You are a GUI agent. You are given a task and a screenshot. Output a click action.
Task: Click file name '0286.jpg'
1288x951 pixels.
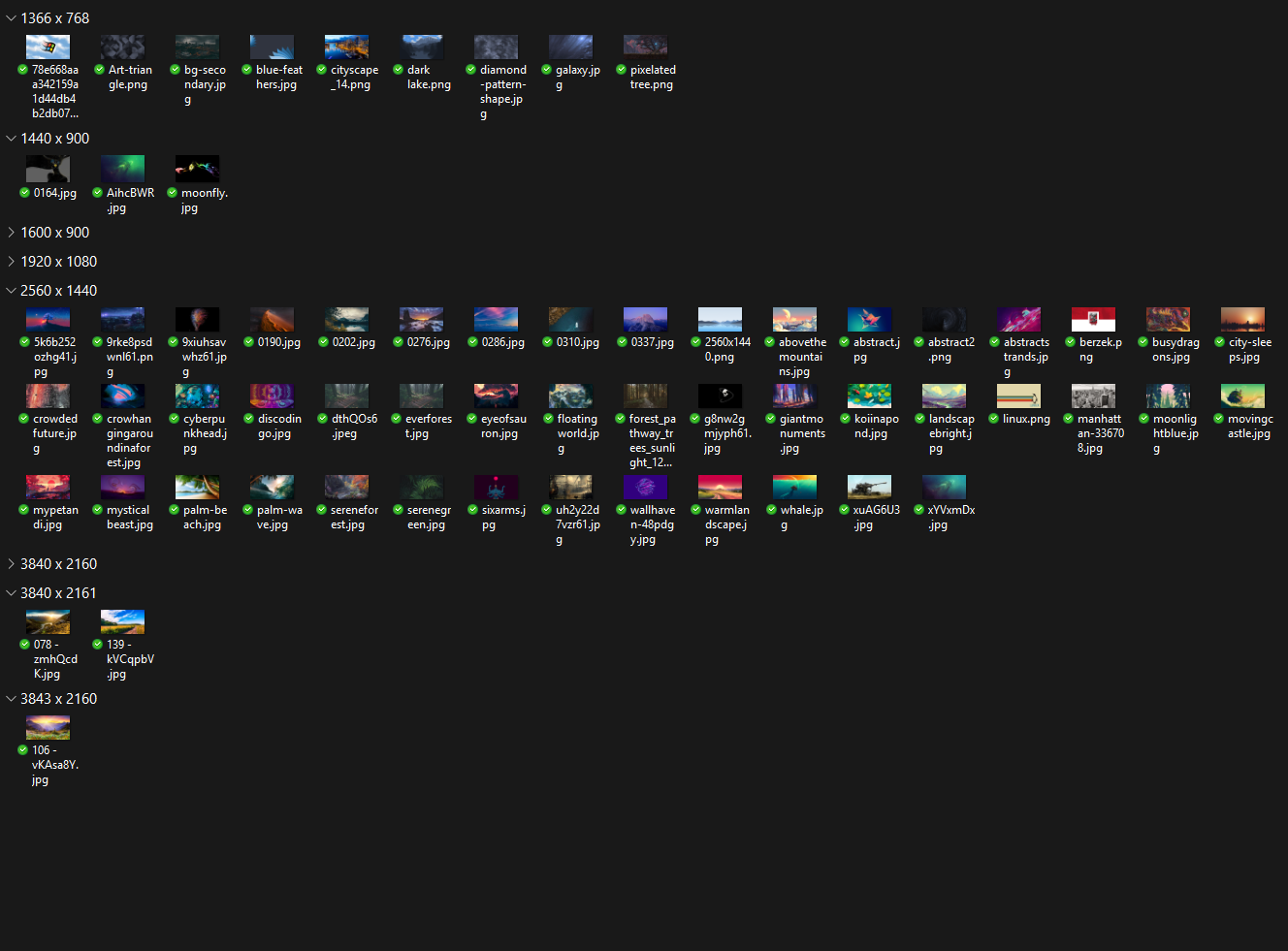point(503,342)
